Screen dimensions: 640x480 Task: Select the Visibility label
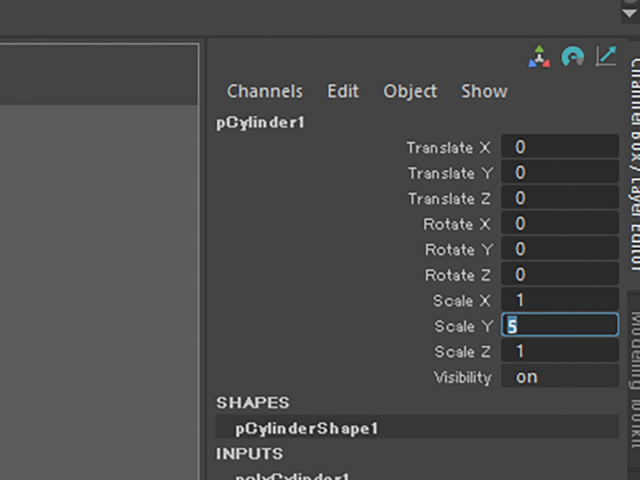[463, 378]
